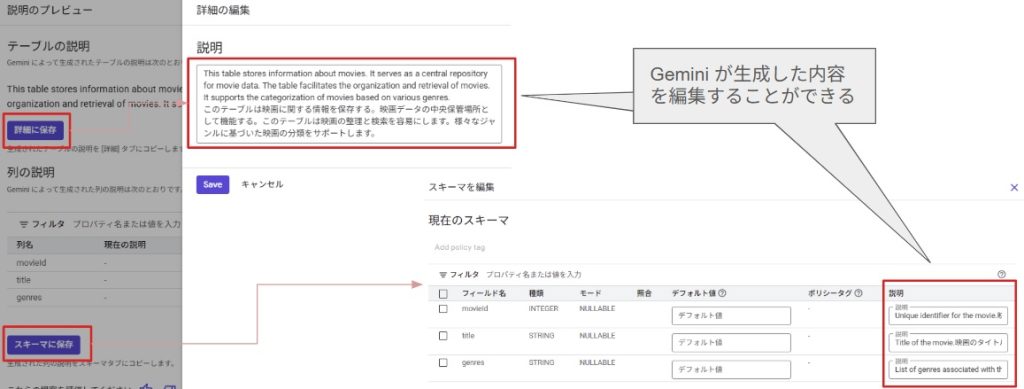Click 説明のプレビュー panel title
This screenshot has height=389, width=1024.
(50, 10)
